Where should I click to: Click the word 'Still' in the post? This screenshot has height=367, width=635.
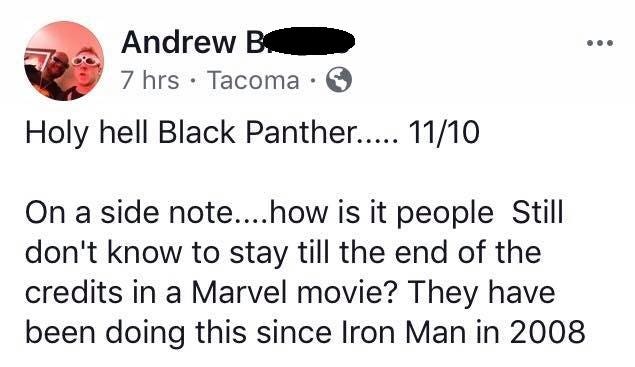[537, 212]
